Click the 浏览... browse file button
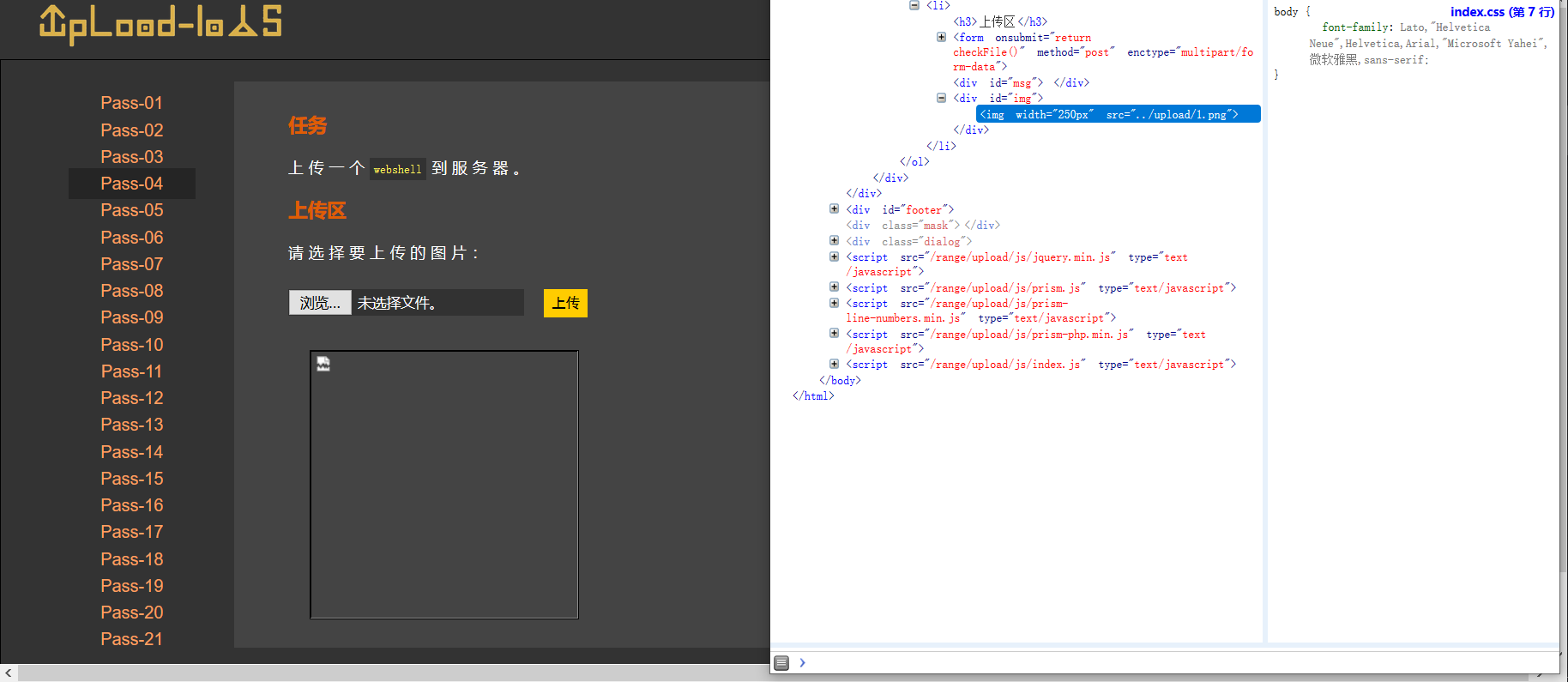This screenshot has height=682, width=1568. [320, 303]
